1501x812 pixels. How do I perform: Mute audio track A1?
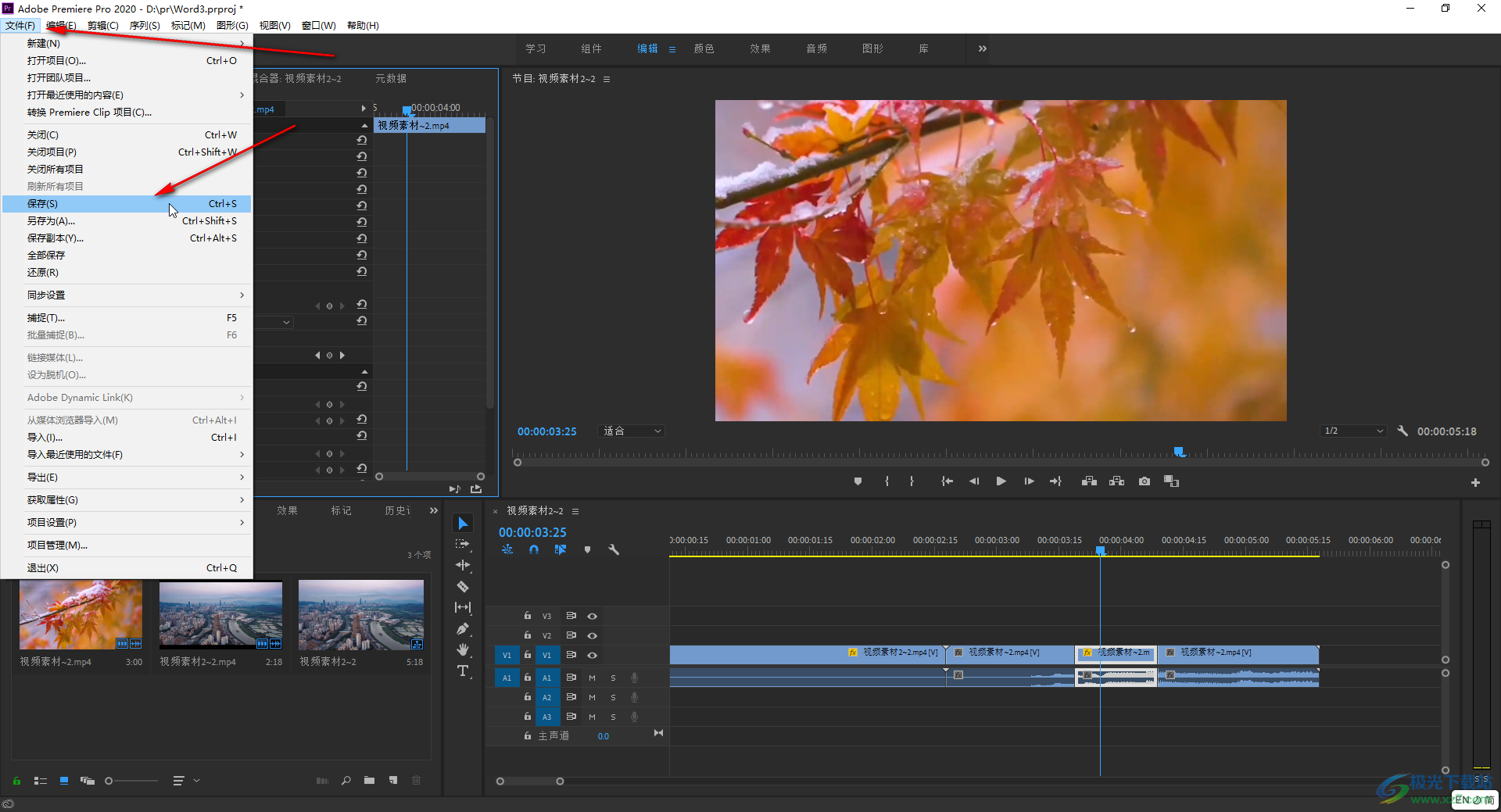592,678
